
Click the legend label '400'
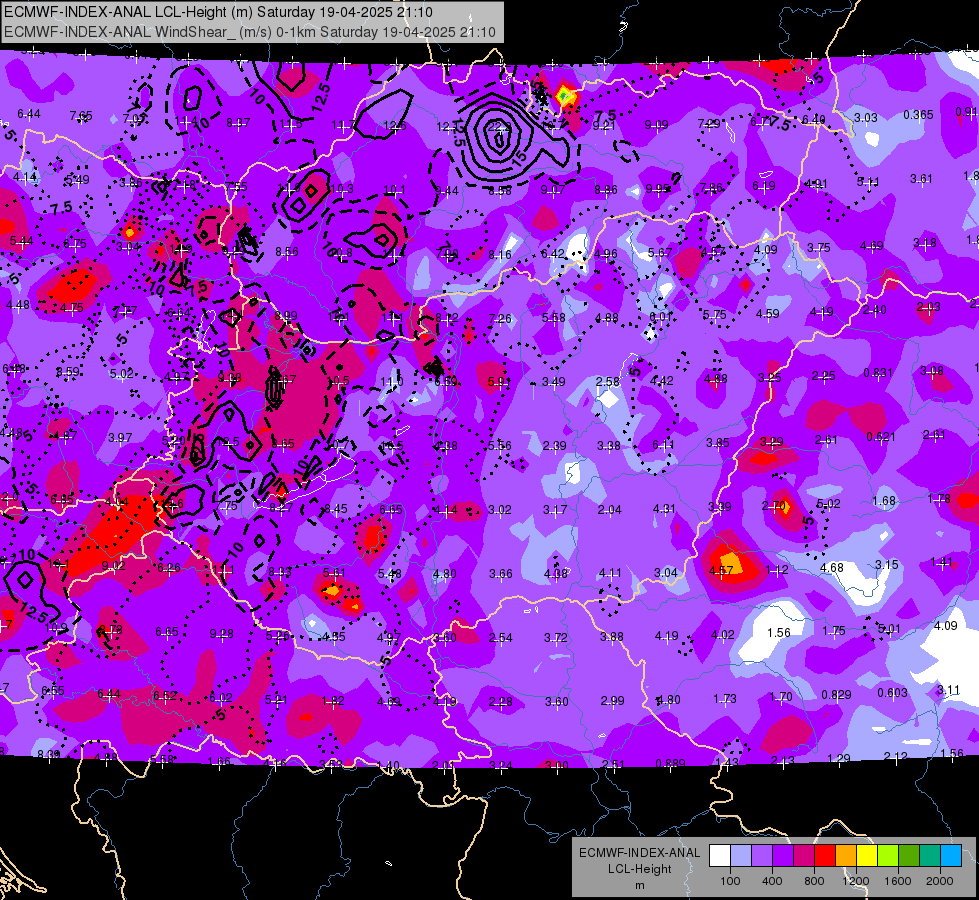(772, 881)
